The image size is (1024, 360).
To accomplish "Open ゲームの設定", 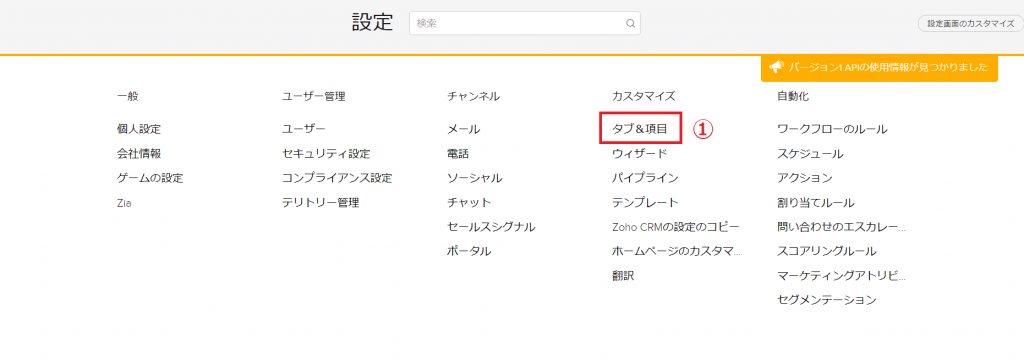I will pyautogui.click(x=150, y=178).
